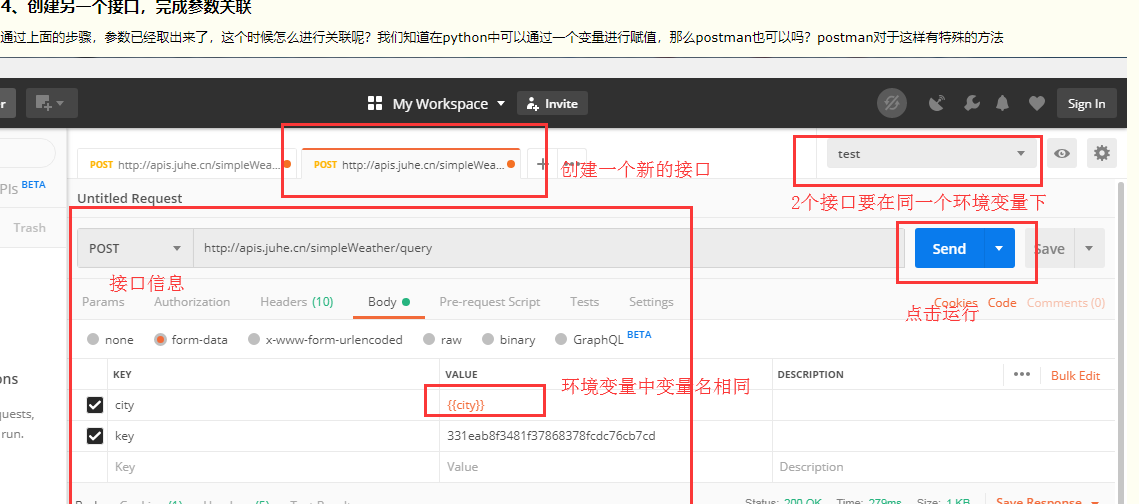Select the x-www-form-urlencoded radio button
The image size is (1139, 504).
254,339
